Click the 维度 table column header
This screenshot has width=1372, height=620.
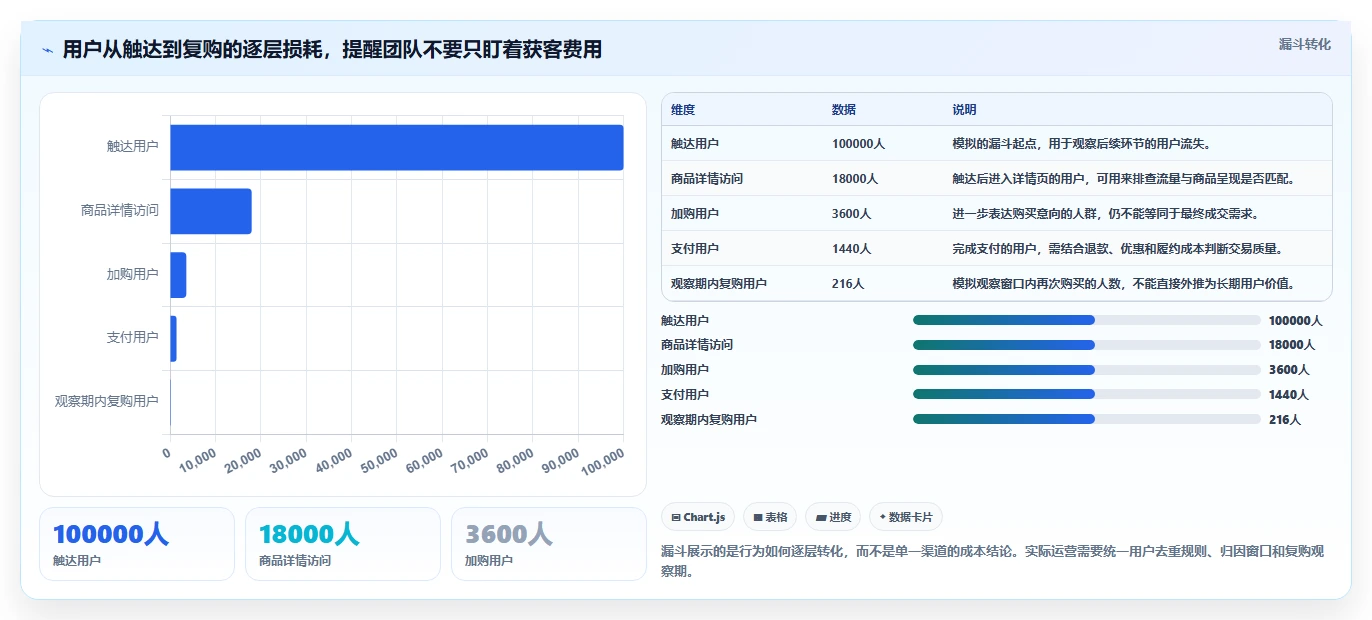tap(683, 110)
